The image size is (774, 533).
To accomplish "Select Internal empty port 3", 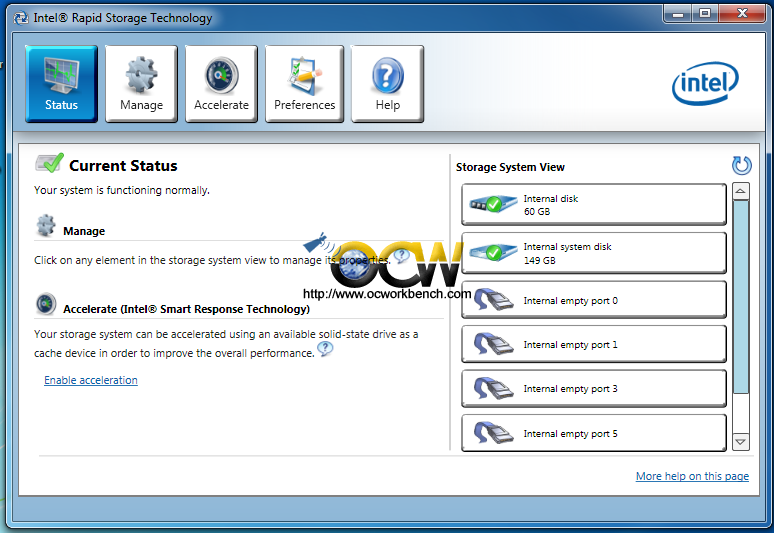I will pyautogui.click(x=594, y=388).
